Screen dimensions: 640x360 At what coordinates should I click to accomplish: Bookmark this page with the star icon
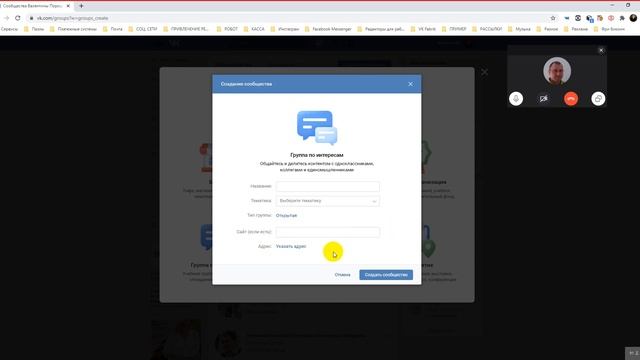(x=553, y=18)
